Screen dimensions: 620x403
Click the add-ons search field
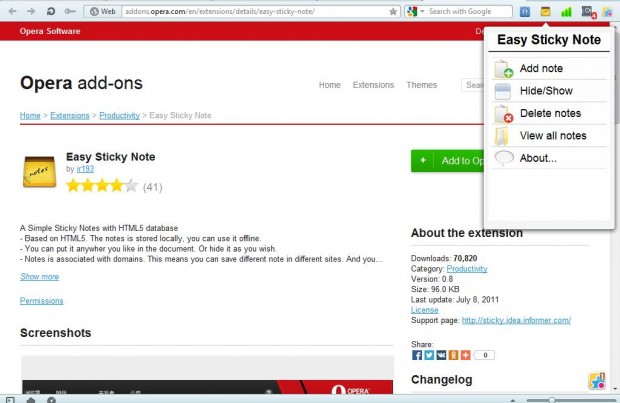473,85
